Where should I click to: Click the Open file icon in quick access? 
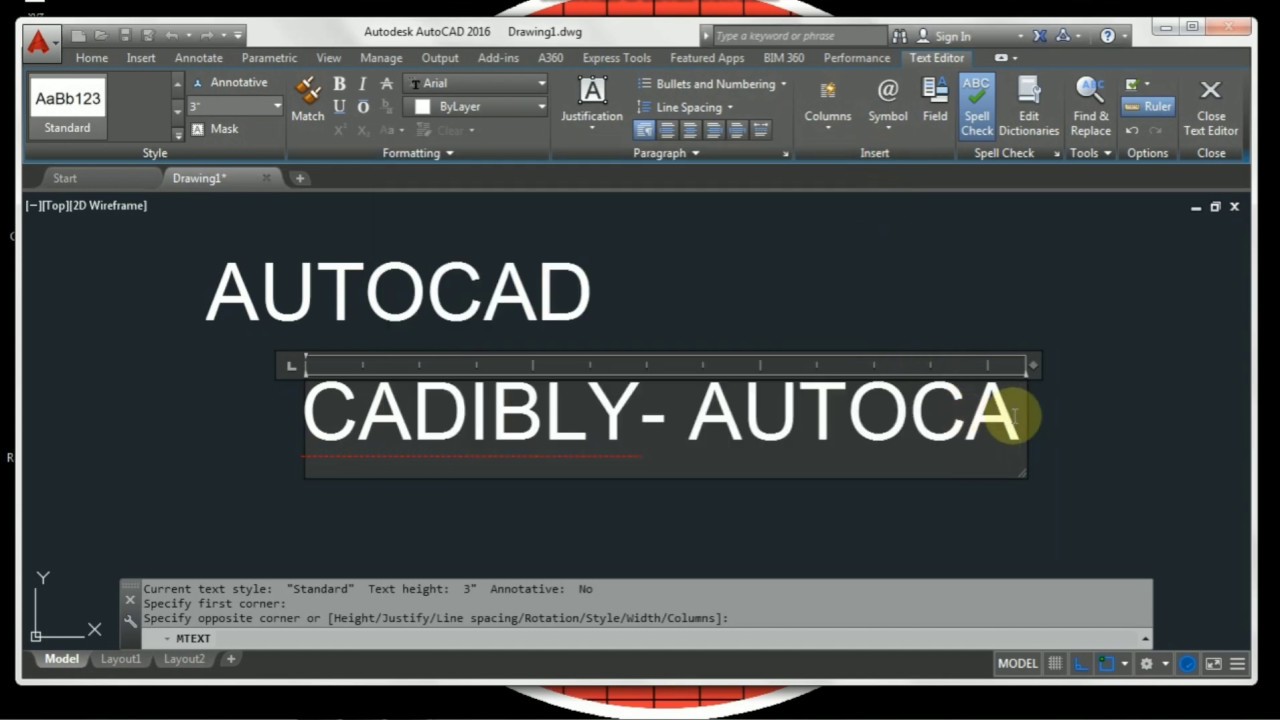(x=101, y=36)
